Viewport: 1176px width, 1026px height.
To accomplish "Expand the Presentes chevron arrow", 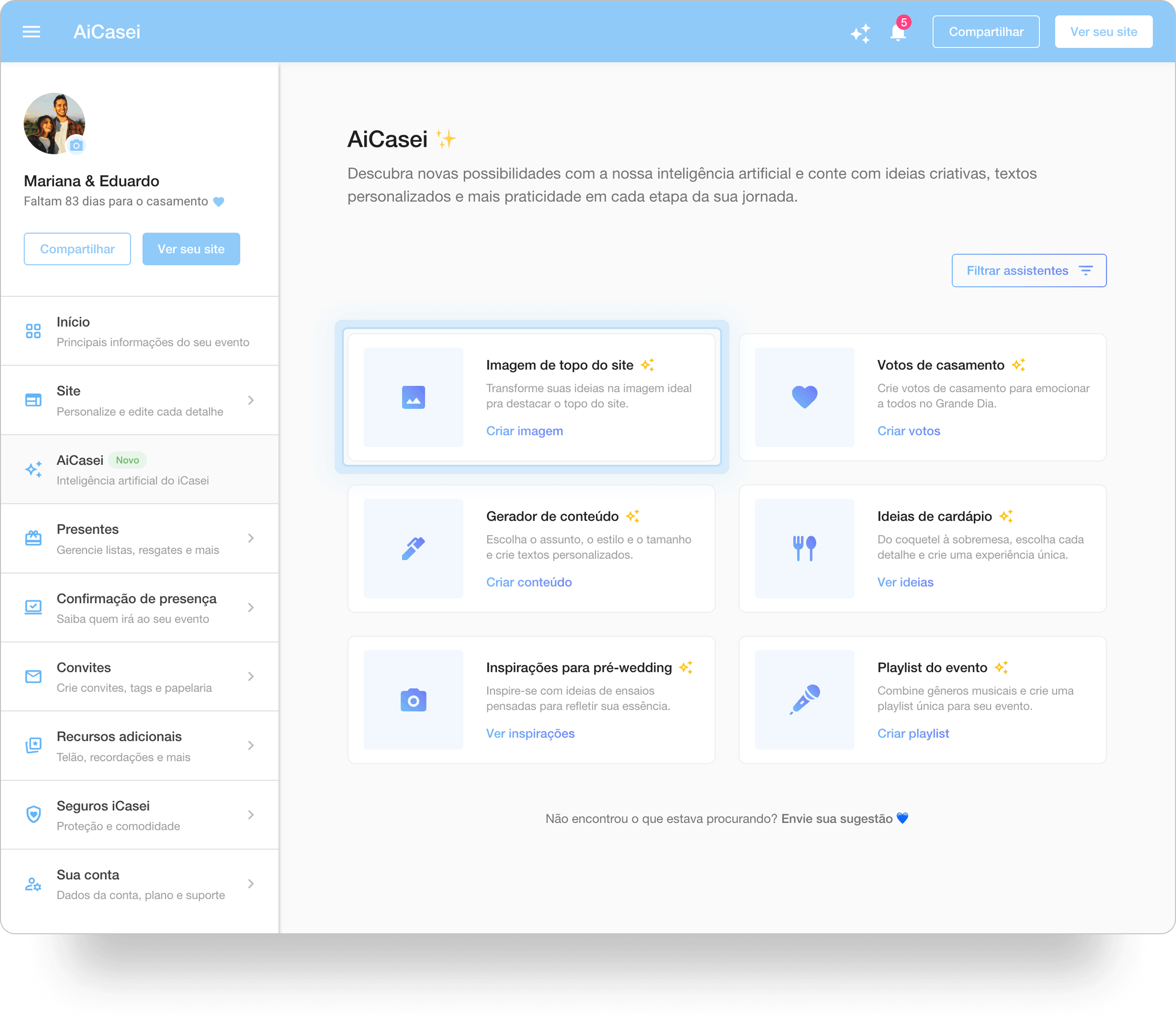I will click(251, 538).
